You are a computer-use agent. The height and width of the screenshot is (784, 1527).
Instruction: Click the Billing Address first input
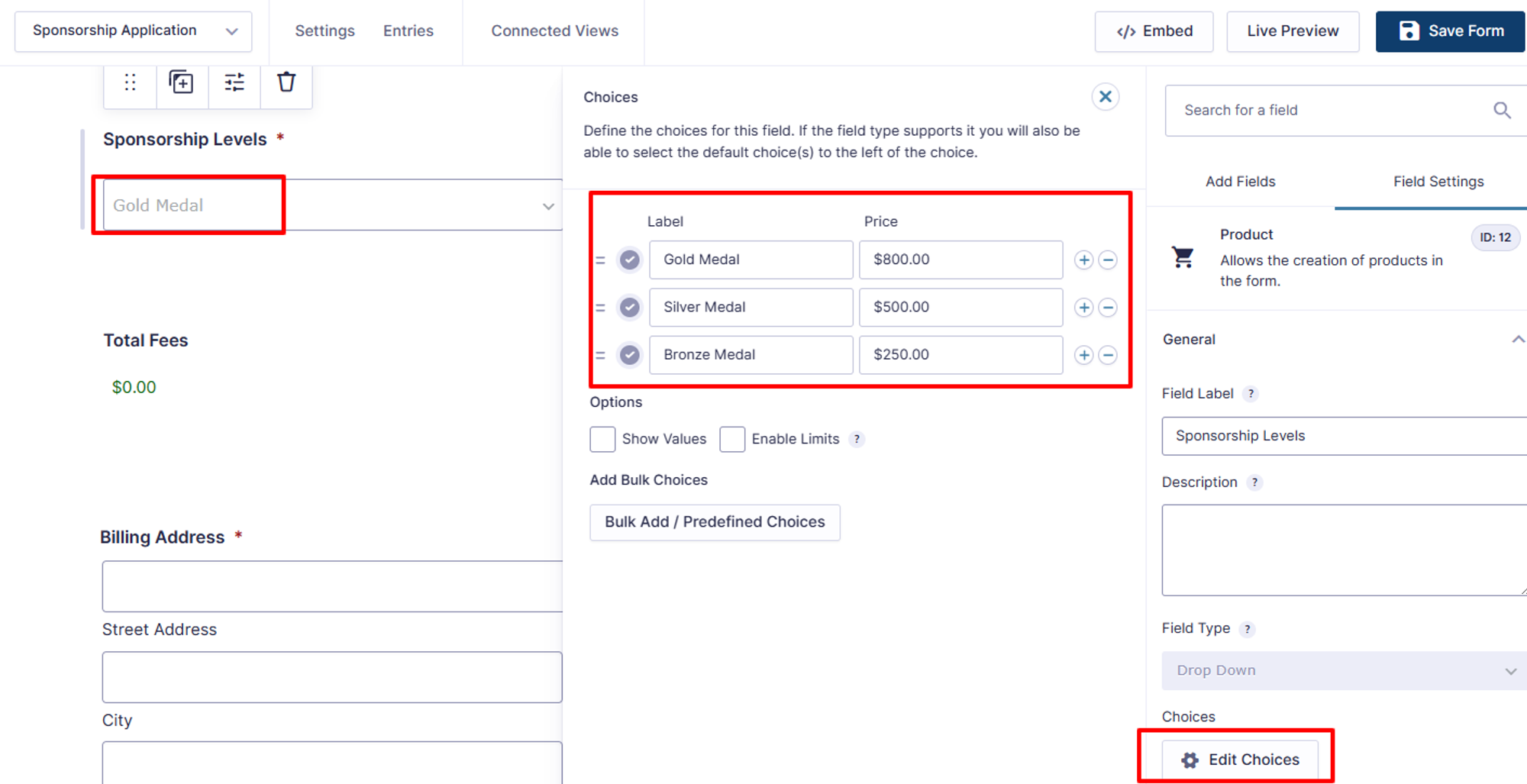(x=332, y=586)
